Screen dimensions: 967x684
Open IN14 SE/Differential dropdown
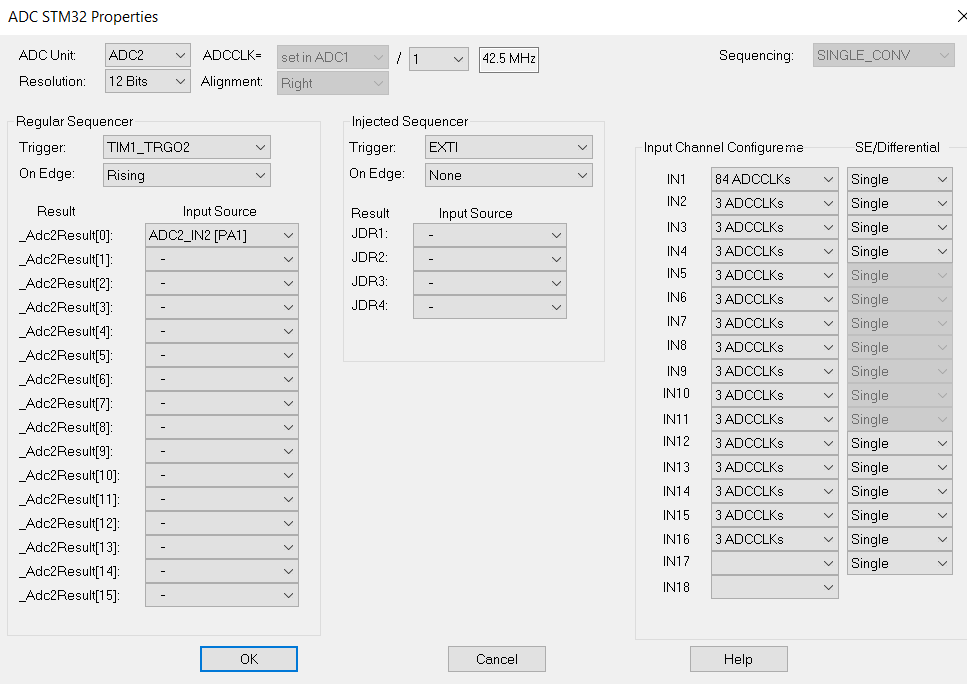coord(900,492)
